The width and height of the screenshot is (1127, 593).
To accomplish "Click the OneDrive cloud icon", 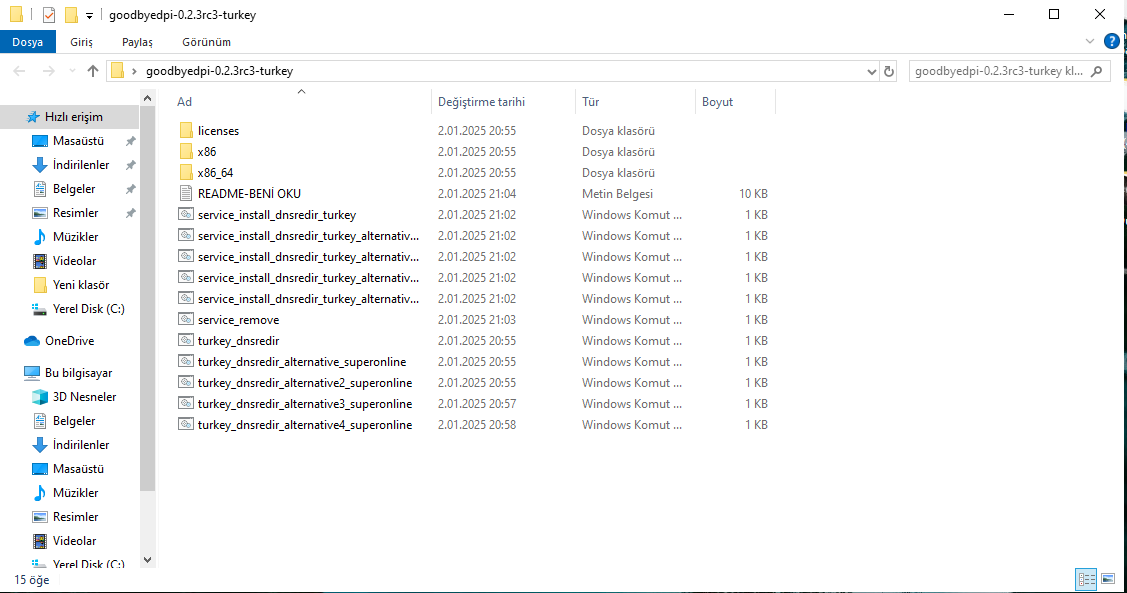I will coord(32,341).
